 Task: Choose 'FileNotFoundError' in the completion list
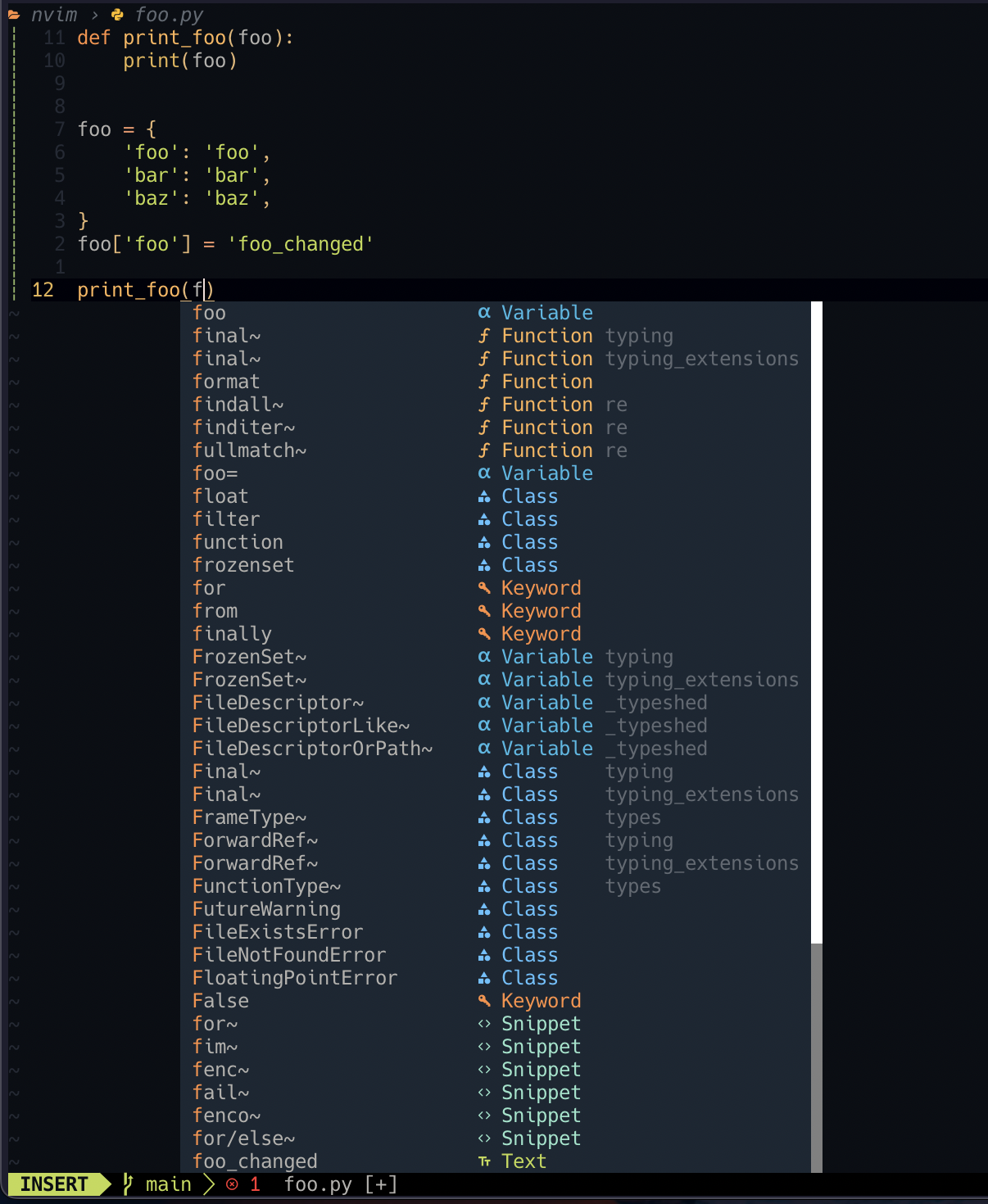[288, 954]
